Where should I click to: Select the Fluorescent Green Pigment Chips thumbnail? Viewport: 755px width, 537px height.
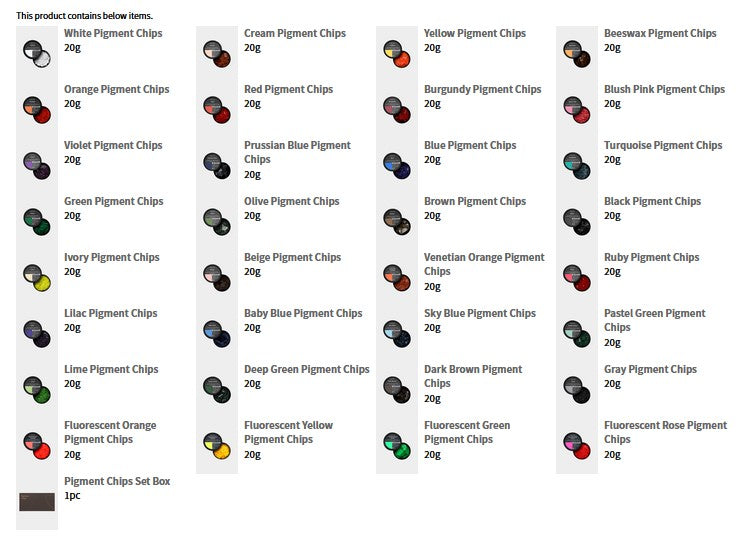click(397, 445)
